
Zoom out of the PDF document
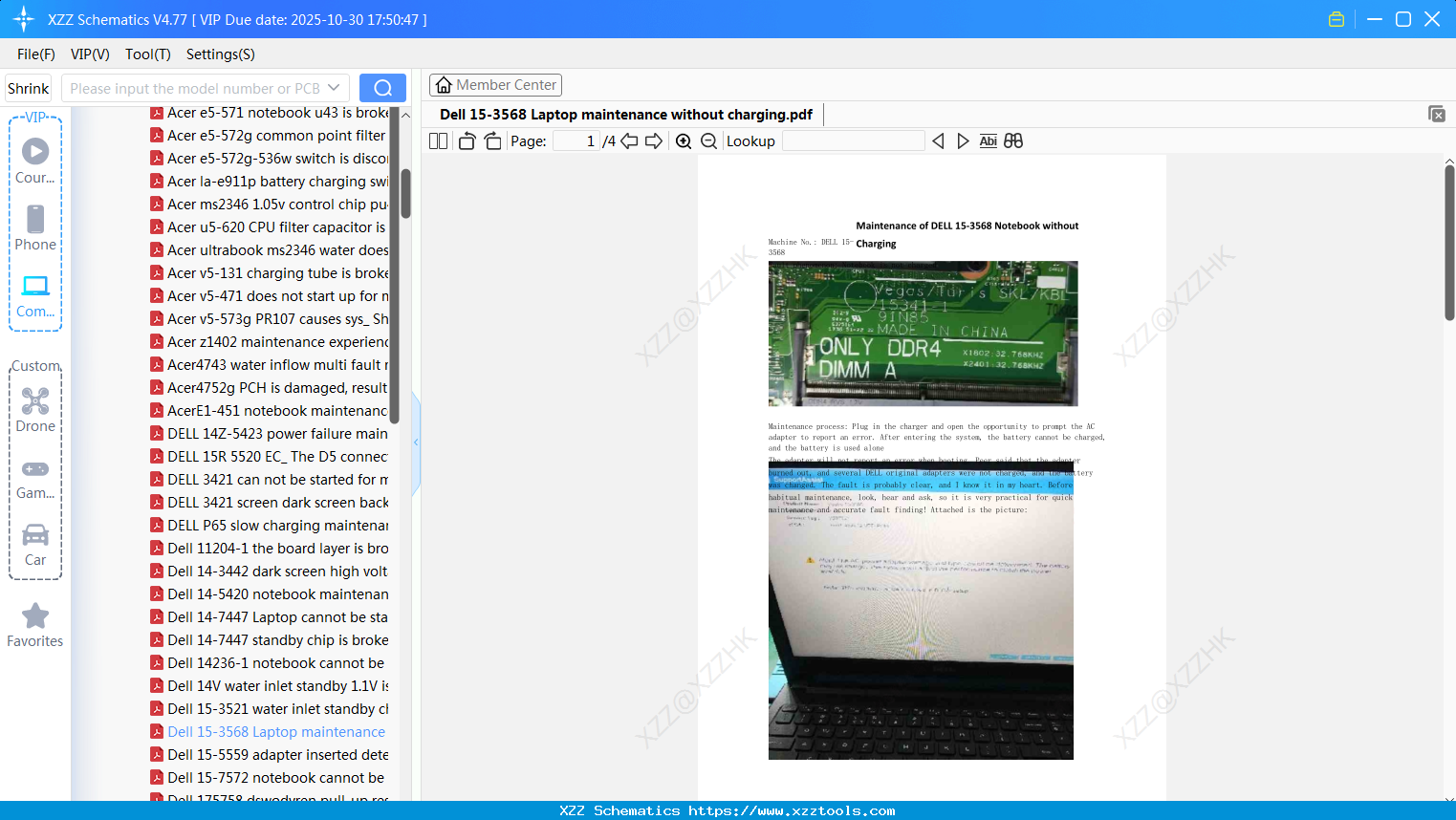tap(708, 141)
